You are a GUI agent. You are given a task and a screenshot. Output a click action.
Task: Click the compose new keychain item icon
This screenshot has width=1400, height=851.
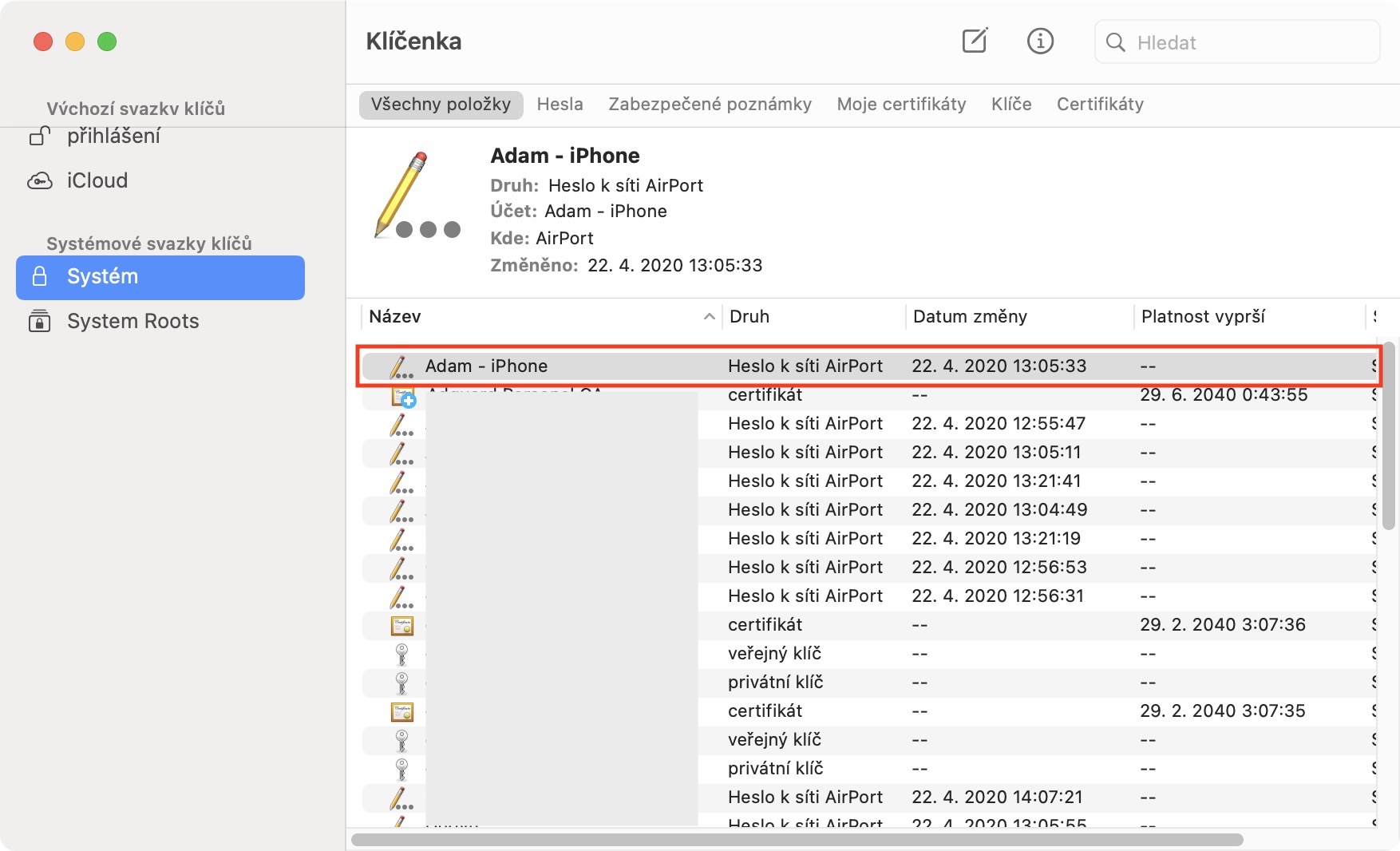[x=975, y=41]
